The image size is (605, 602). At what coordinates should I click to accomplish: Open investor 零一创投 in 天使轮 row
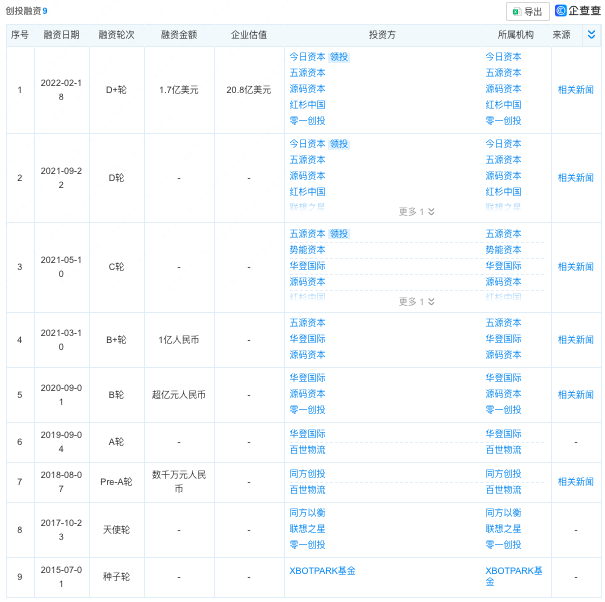(x=308, y=545)
